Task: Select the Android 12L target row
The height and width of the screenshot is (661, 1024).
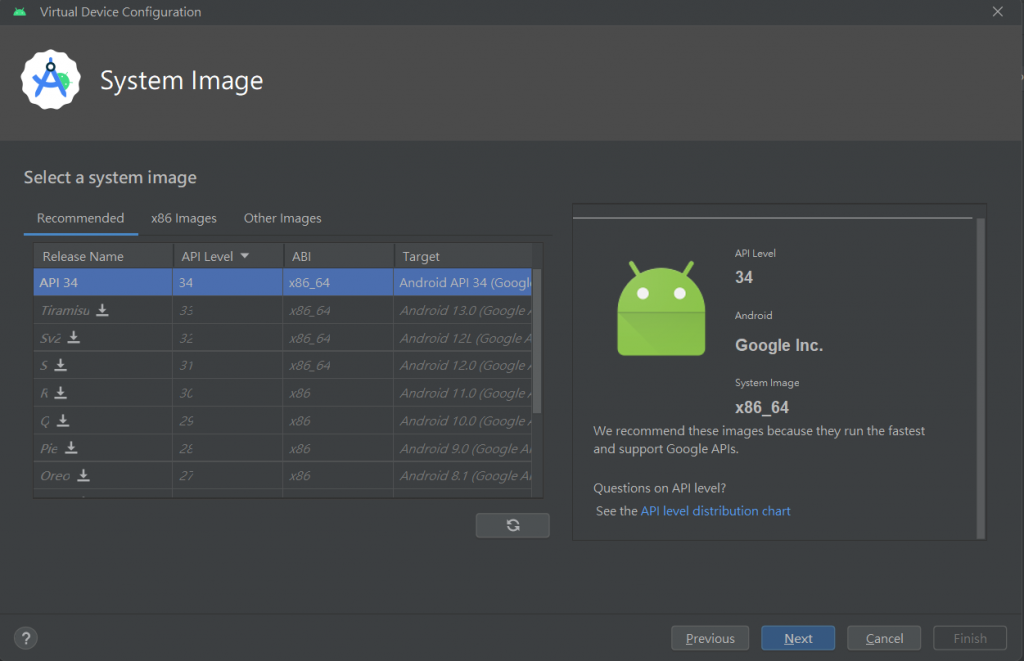Action: [x=283, y=338]
